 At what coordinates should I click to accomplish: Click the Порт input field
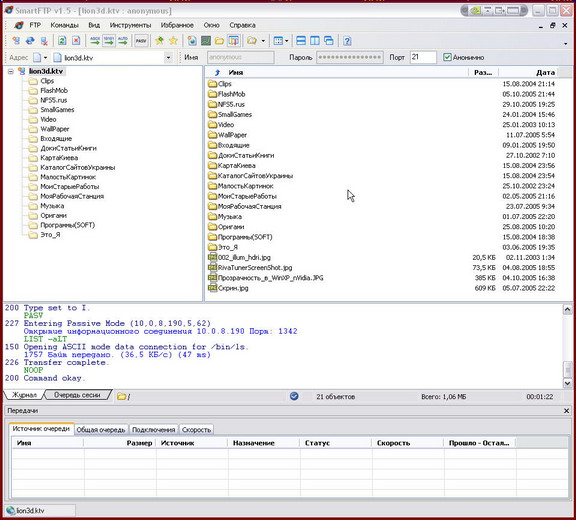(x=423, y=57)
